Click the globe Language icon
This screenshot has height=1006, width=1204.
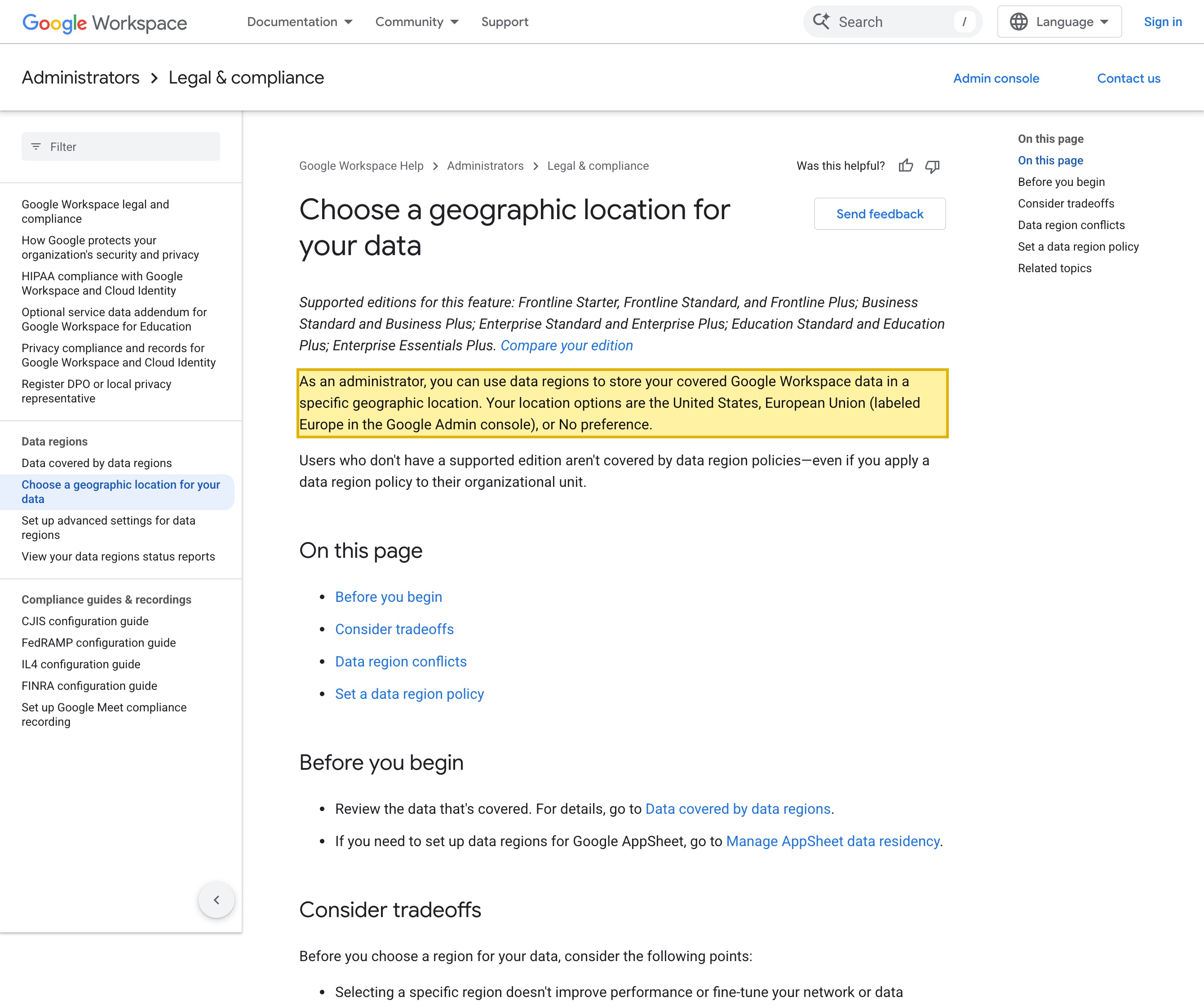coord(1019,22)
